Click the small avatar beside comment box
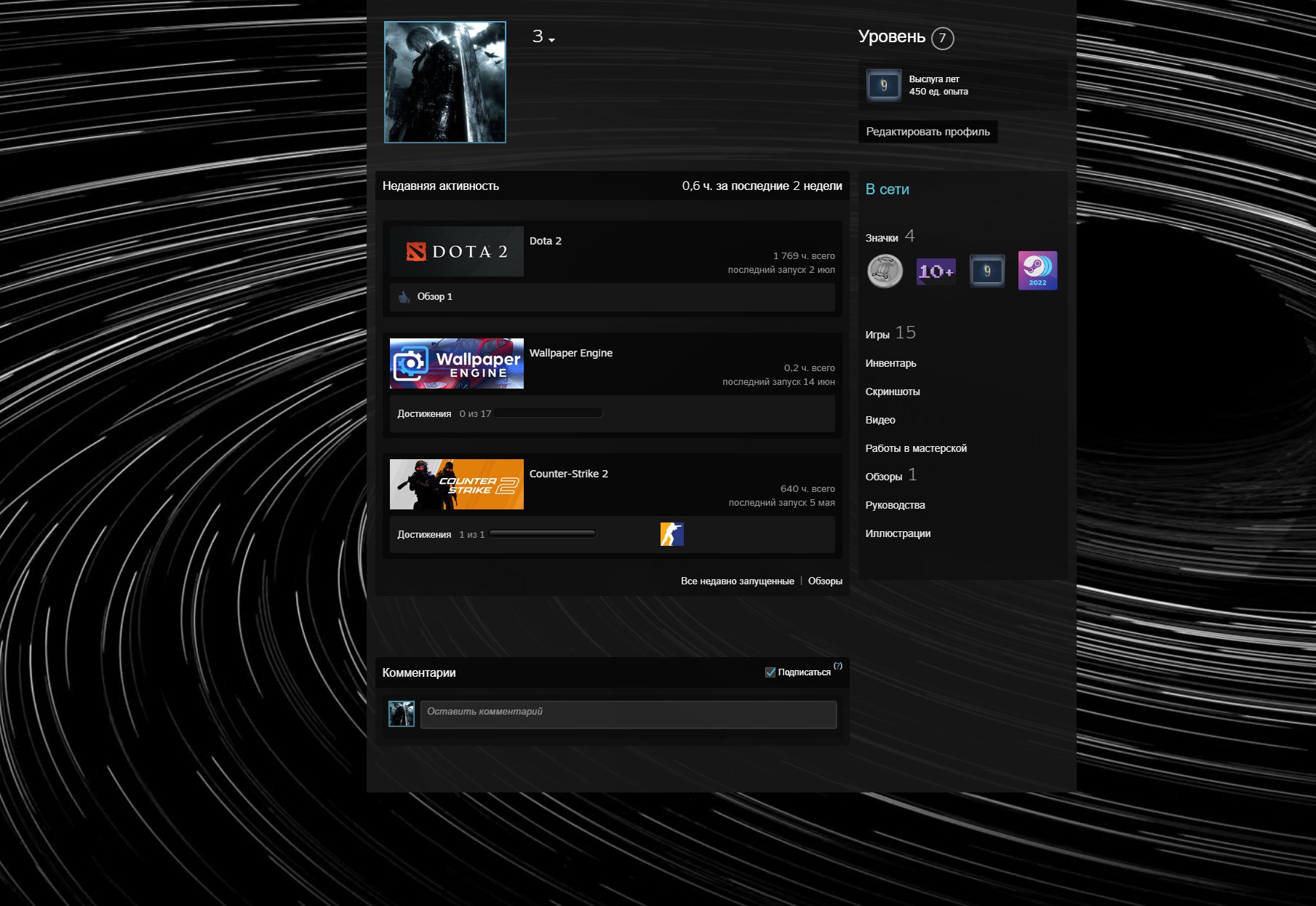Viewport: 1316px width, 906px height. [402, 714]
